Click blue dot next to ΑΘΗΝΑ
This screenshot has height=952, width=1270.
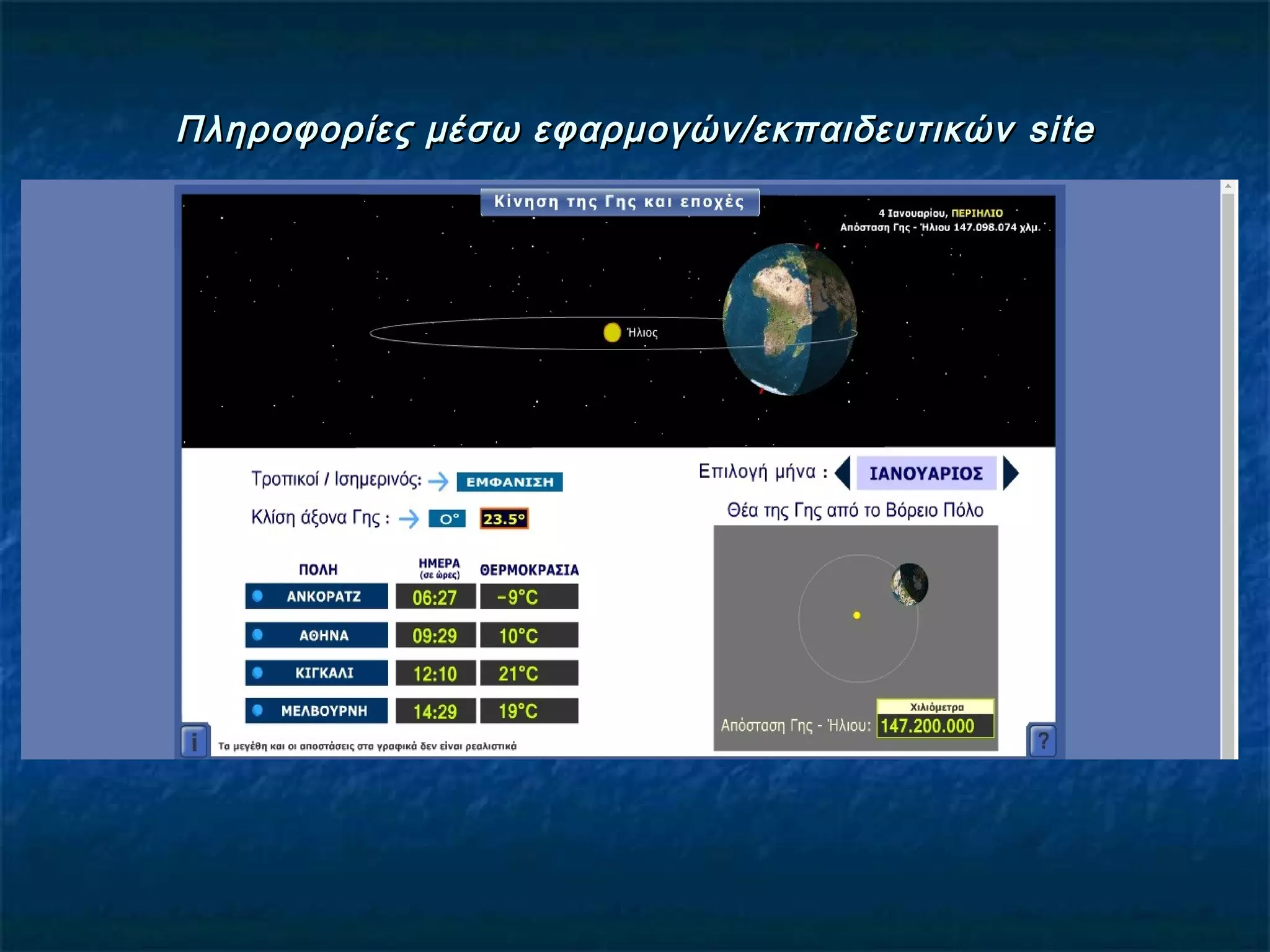point(257,635)
